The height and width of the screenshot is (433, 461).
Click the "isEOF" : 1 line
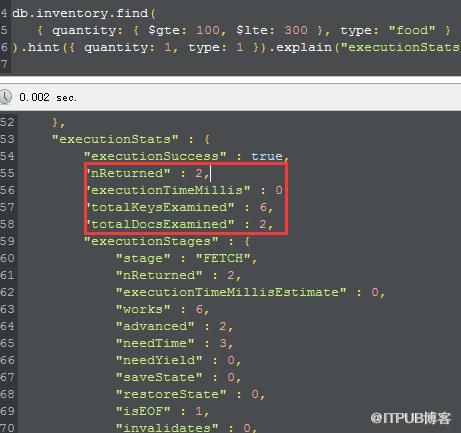(x=162, y=411)
